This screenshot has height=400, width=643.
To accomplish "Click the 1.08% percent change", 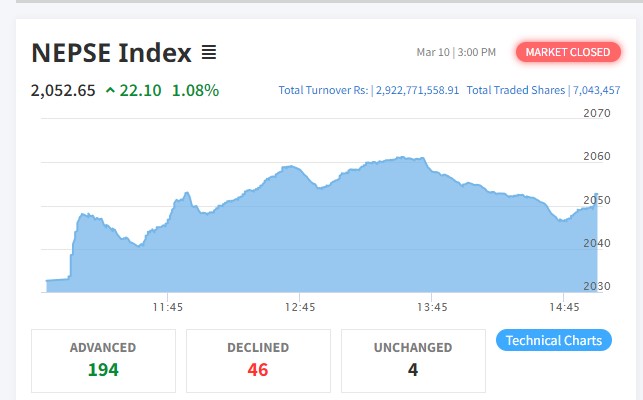I will [x=195, y=91].
